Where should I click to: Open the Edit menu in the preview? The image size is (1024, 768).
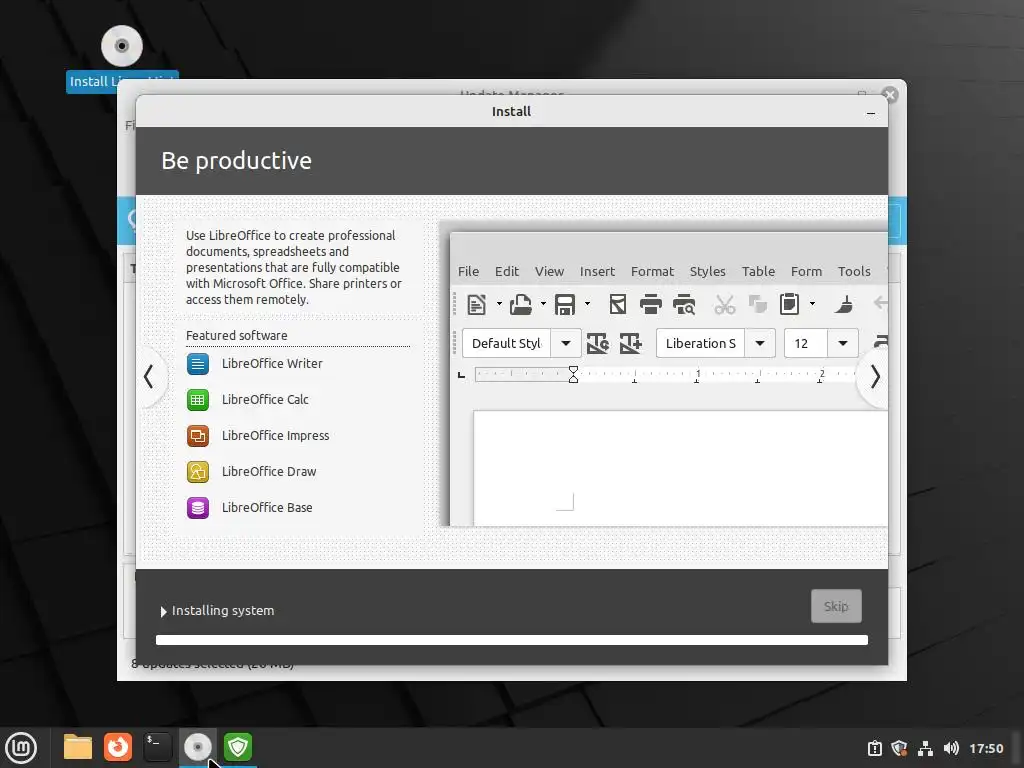pyautogui.click(x=507, y=271)
